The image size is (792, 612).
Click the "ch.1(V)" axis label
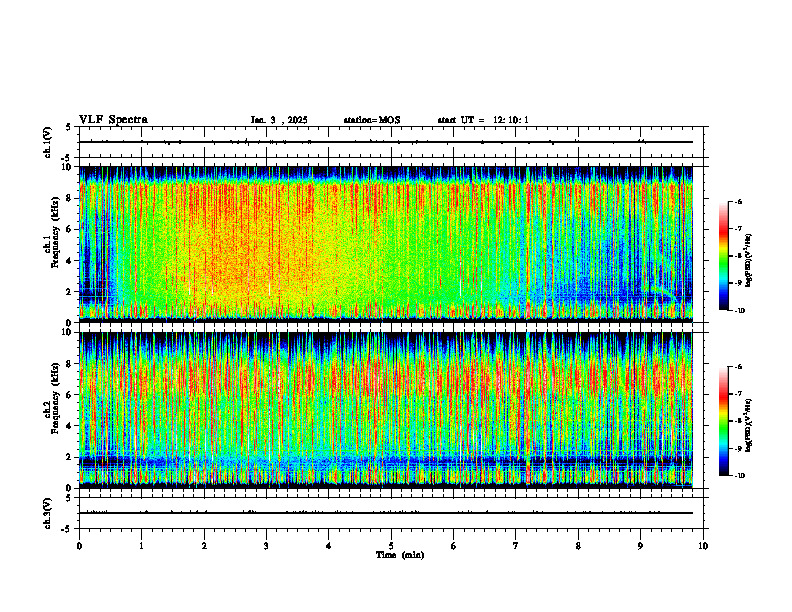pyautogui.click(x=48, y=142)
